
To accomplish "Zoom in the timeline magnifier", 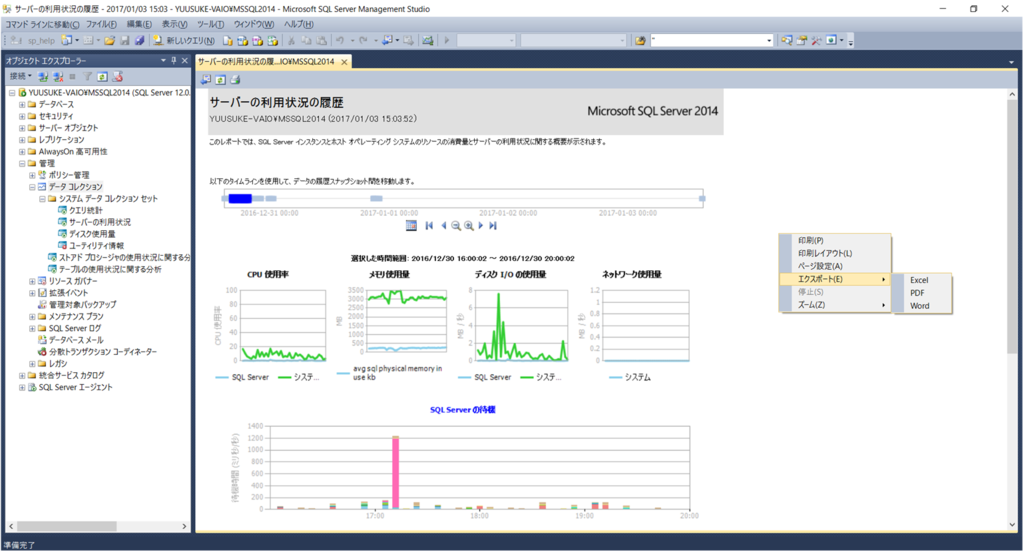I will 469,225.
